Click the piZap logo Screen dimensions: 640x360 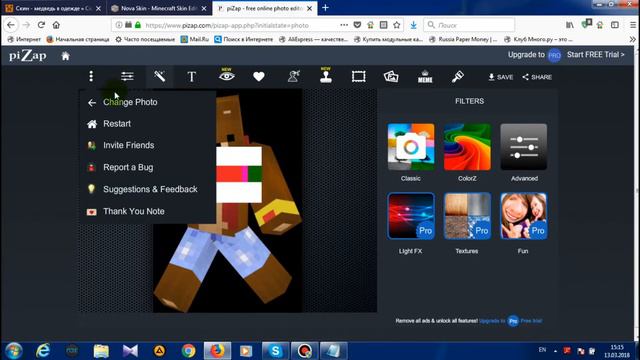coord(28,56)
